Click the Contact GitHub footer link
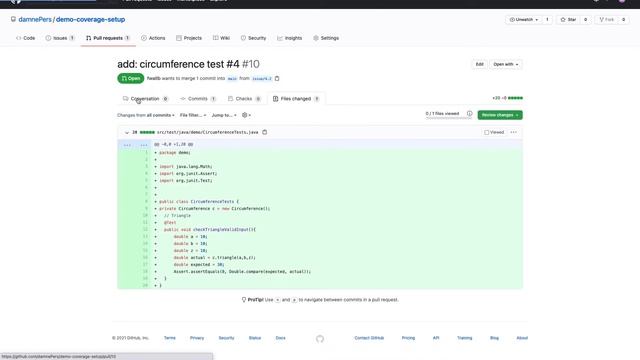Screen dimensions: 640x360 [369, 338]
